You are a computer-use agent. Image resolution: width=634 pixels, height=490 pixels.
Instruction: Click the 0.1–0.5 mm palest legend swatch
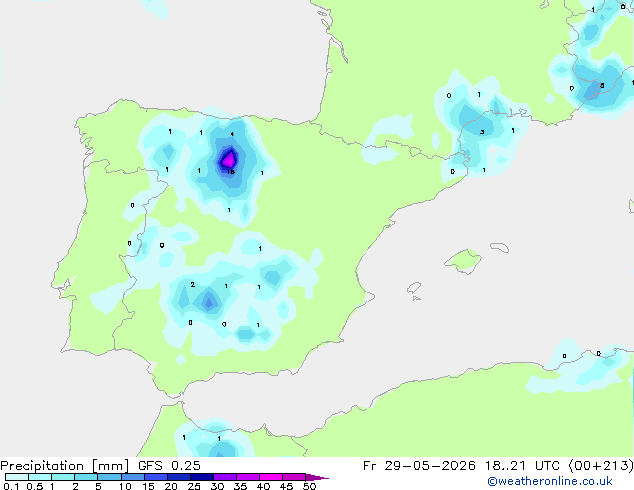17,477
